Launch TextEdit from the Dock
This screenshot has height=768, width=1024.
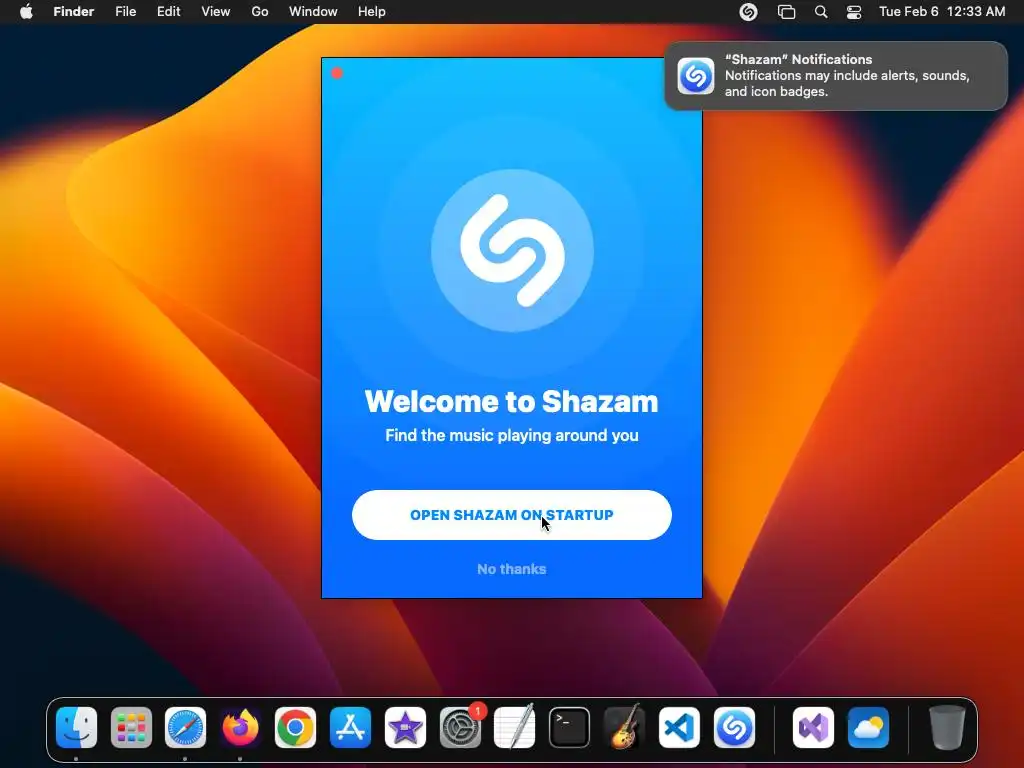point(515,727)
